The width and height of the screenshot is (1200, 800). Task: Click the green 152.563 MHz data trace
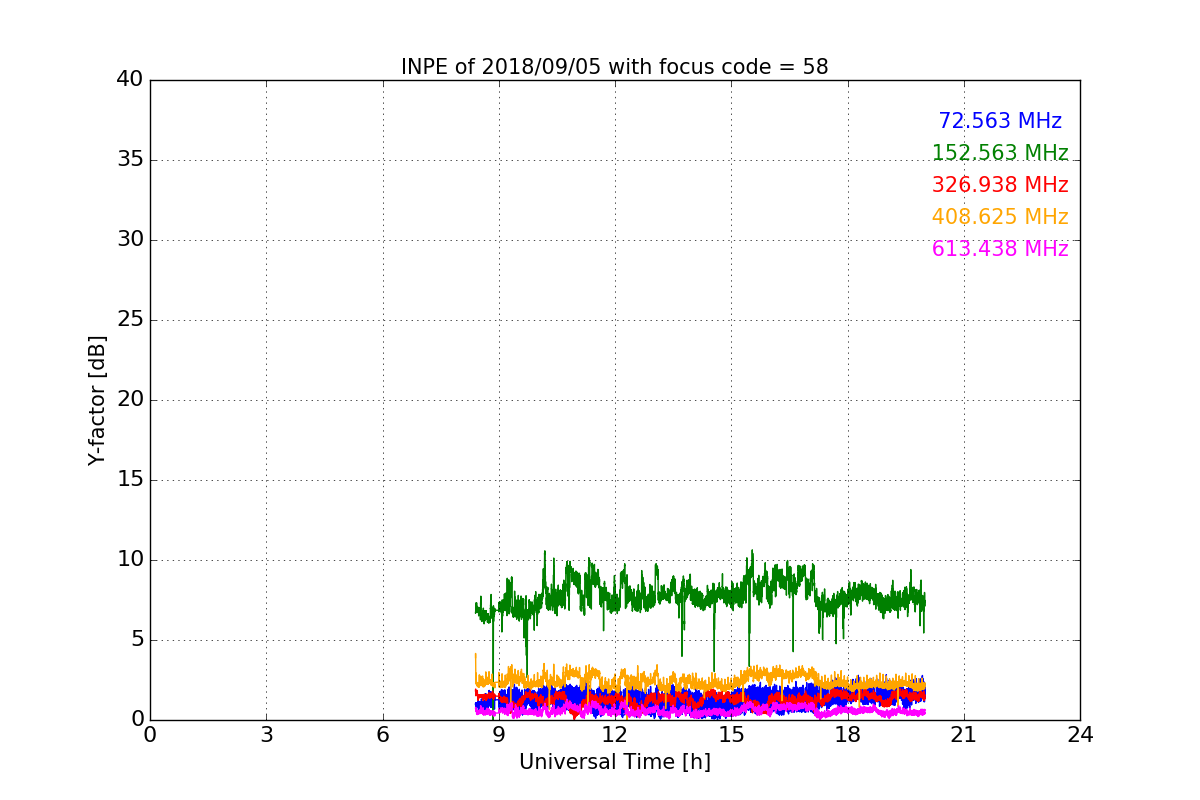(x=700, y=597)
